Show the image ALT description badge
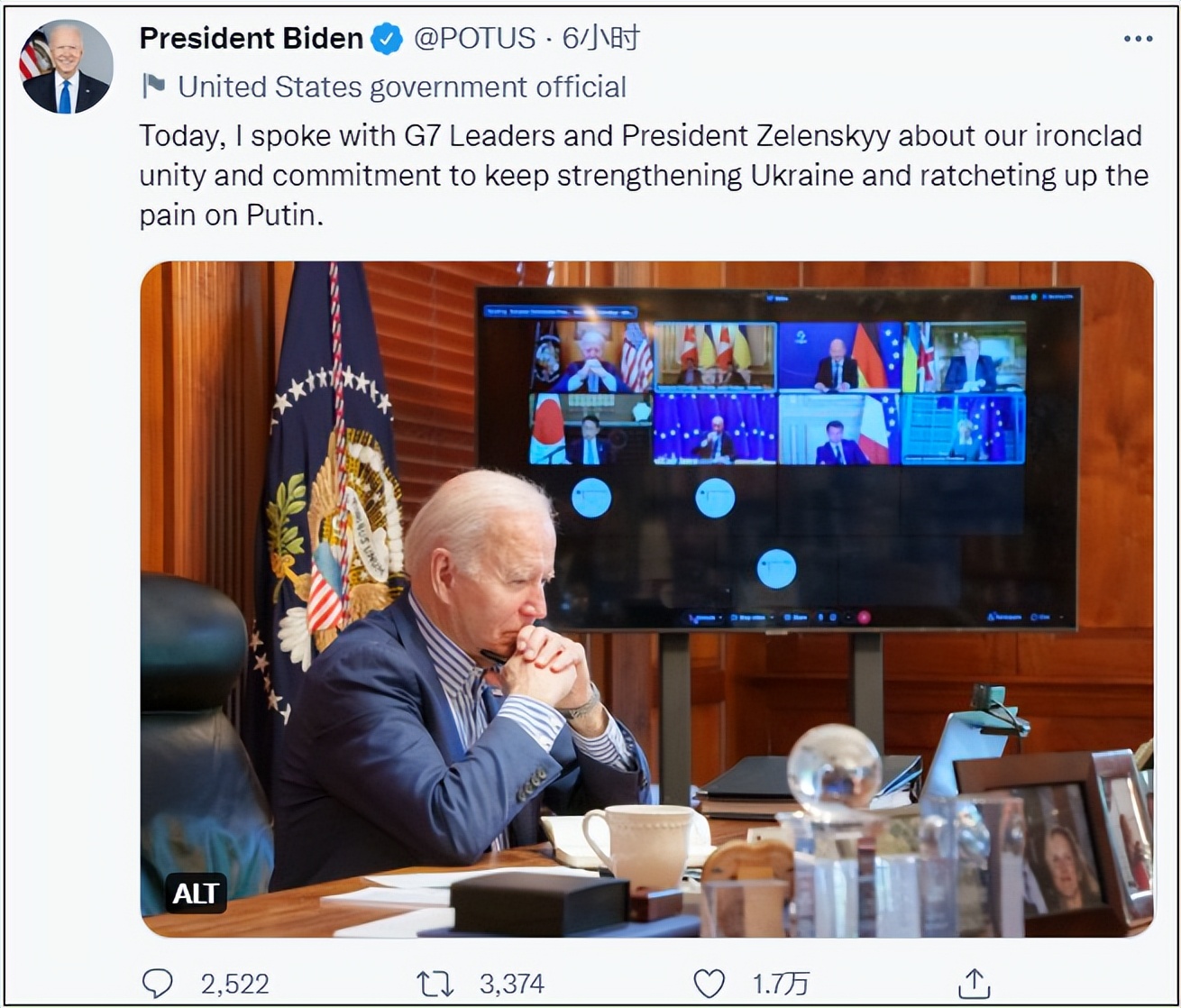The image size is (1181, 1008). [195, 893]
